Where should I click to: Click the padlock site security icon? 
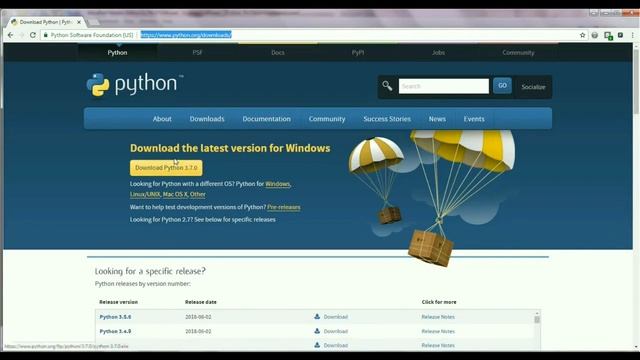46,35
